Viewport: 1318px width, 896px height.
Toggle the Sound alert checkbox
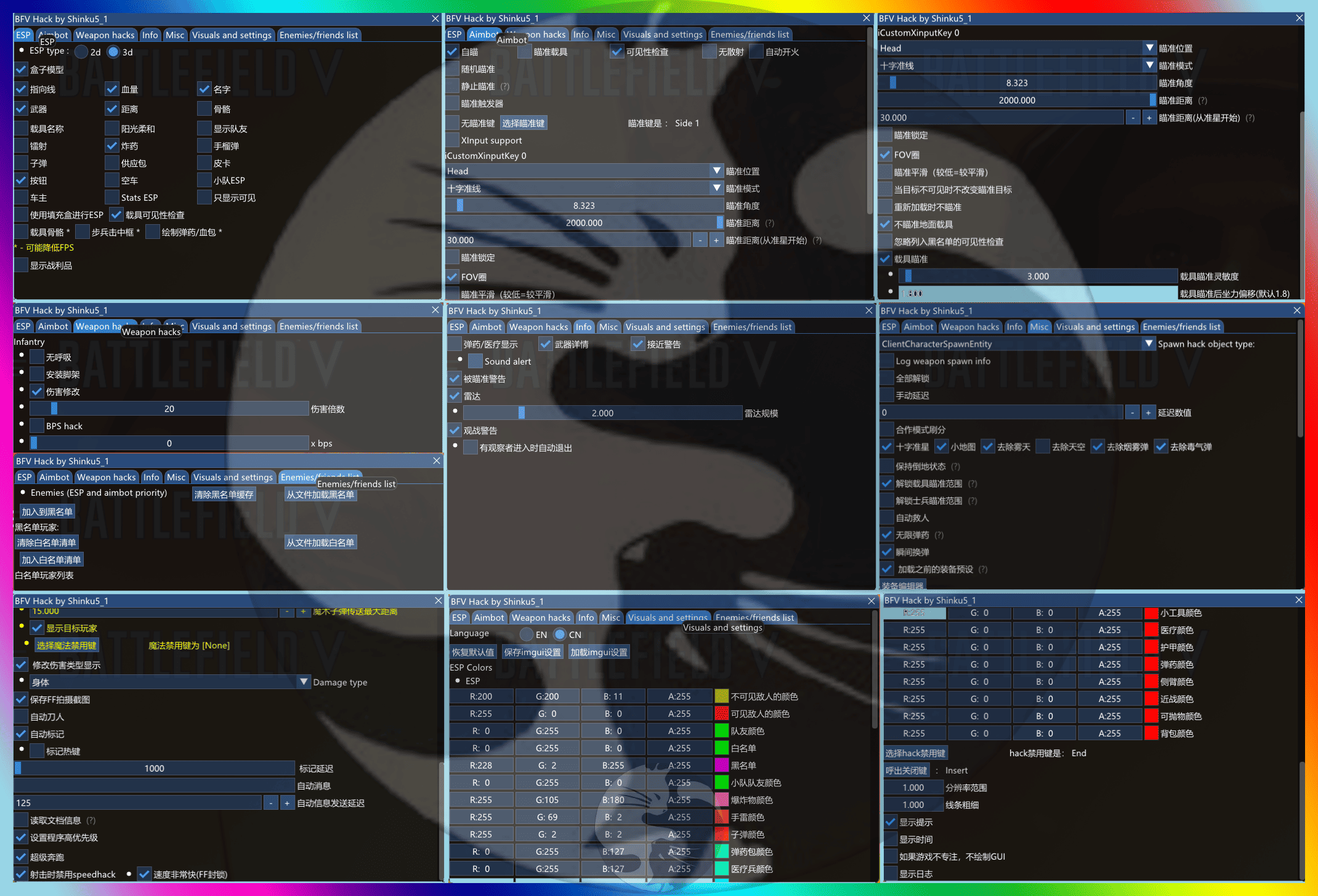click(x=475, y=361)
